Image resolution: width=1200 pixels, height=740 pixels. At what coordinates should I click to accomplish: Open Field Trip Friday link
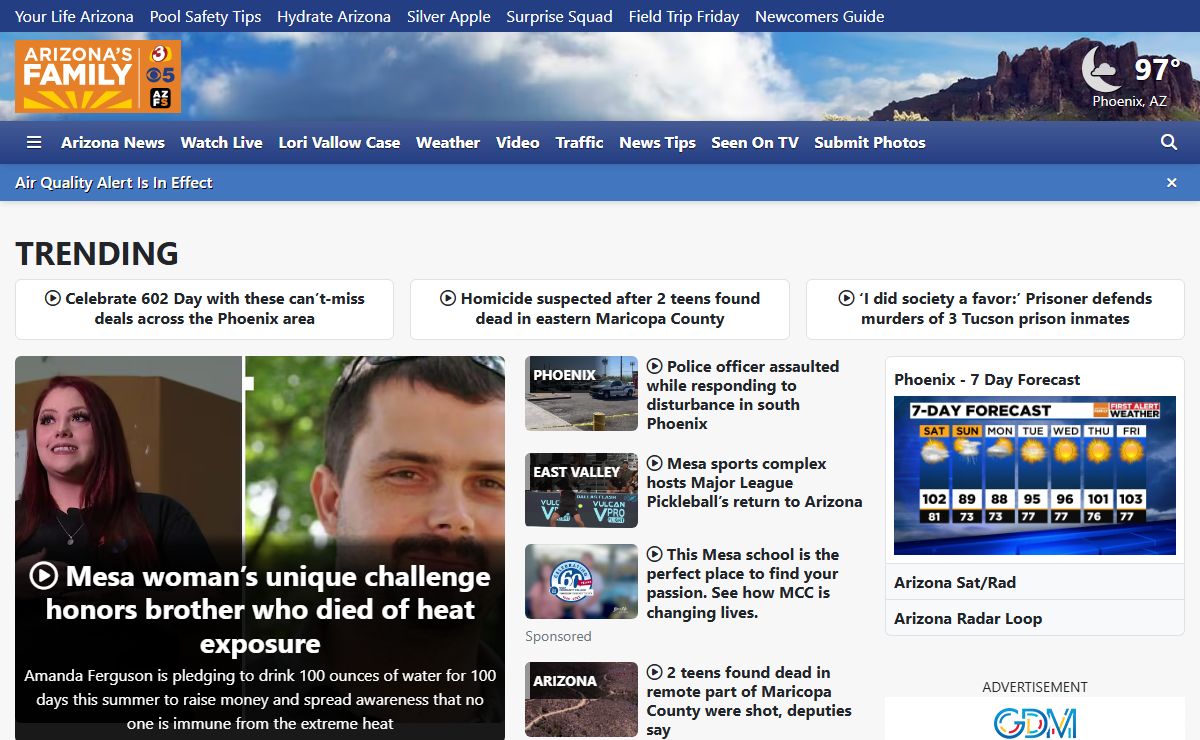click(x=684, y=16)
